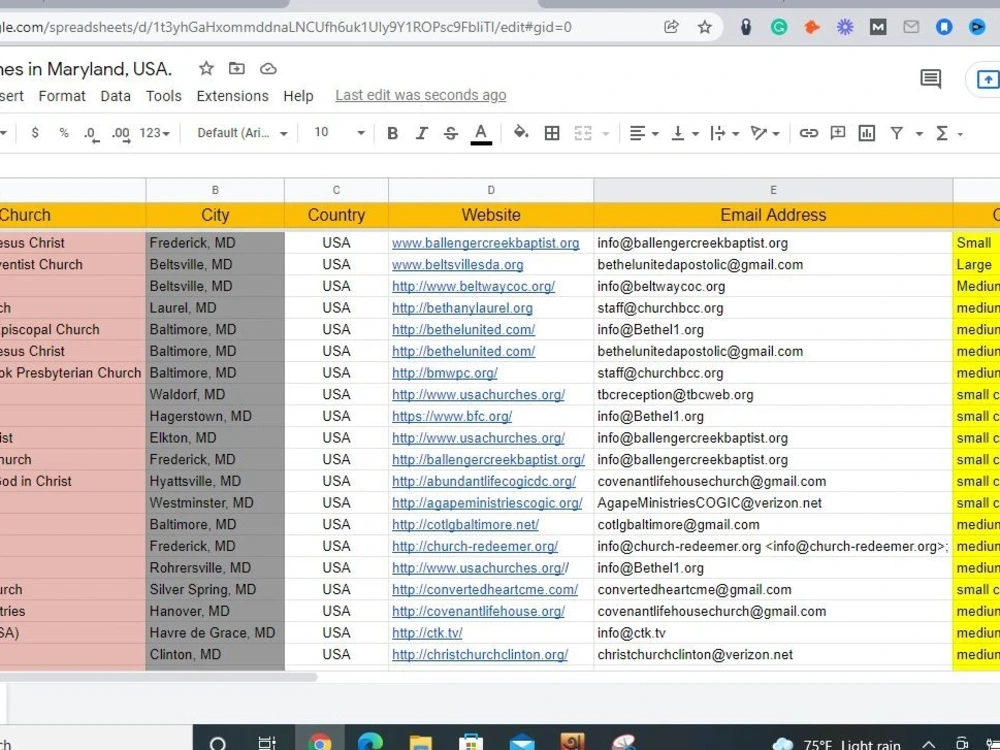This screenshot has height=750, width=1000.
Task: Open horizontal align options
Action: pyautogui.click(x=643, y=133)
